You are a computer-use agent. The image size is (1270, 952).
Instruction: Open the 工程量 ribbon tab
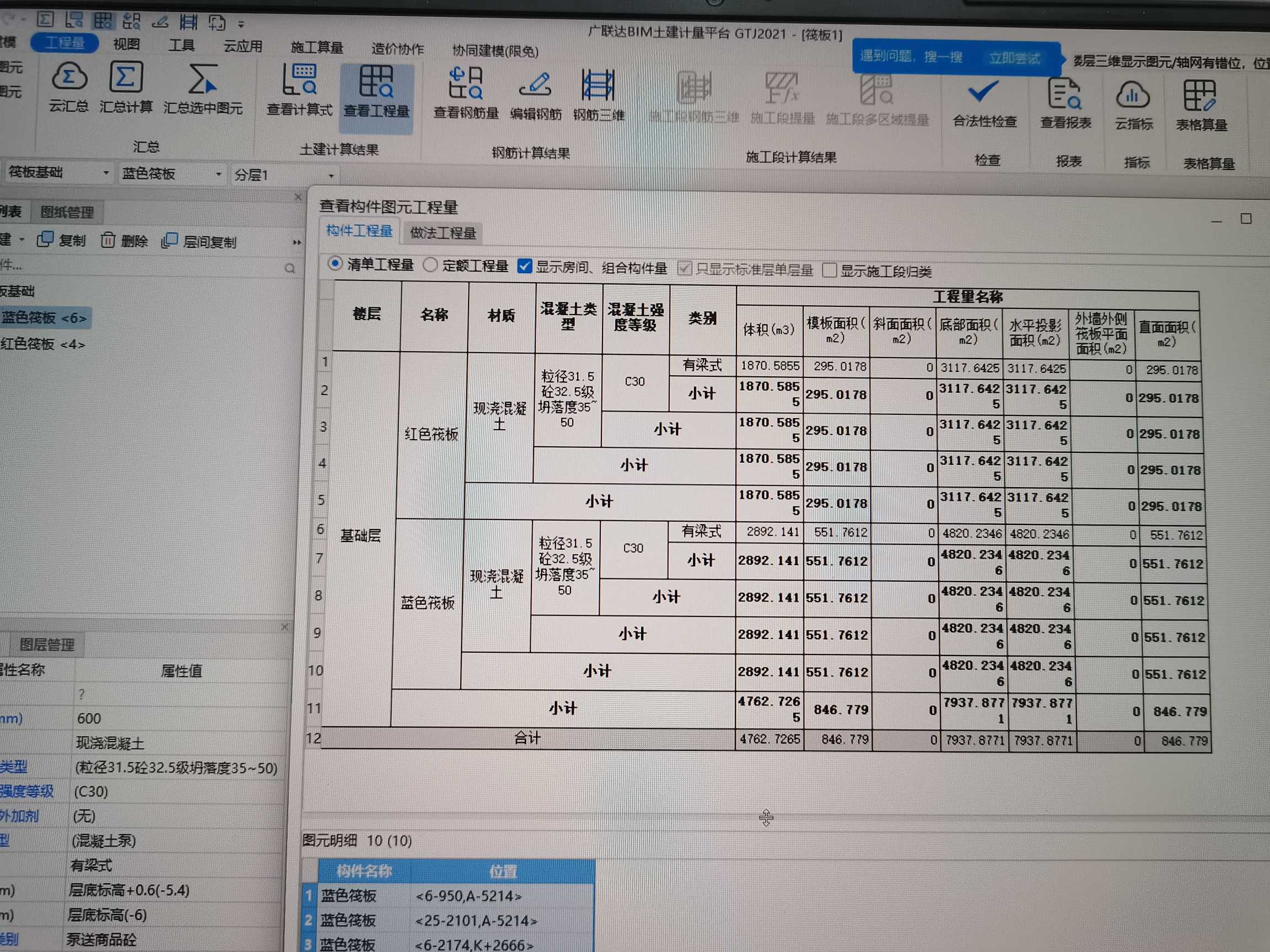coord(64,43)
